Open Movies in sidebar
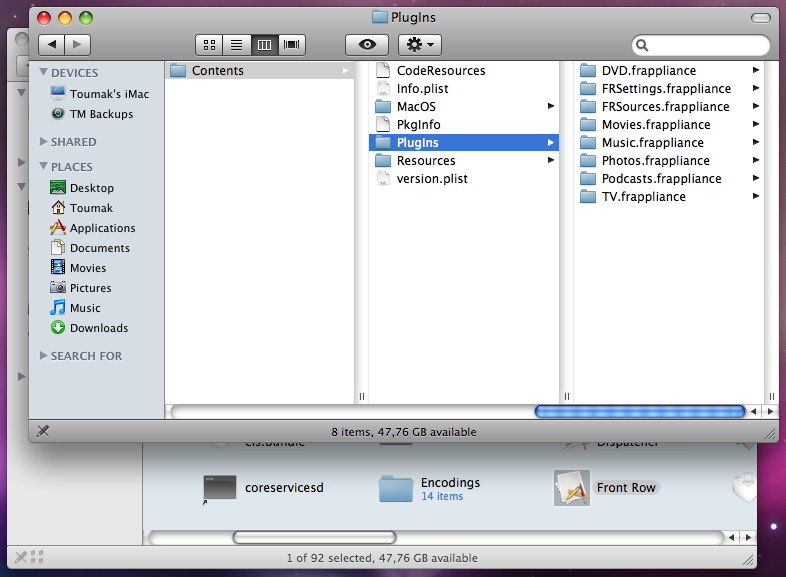Screen dimensions: 786x577 click(x=78, y=268)
